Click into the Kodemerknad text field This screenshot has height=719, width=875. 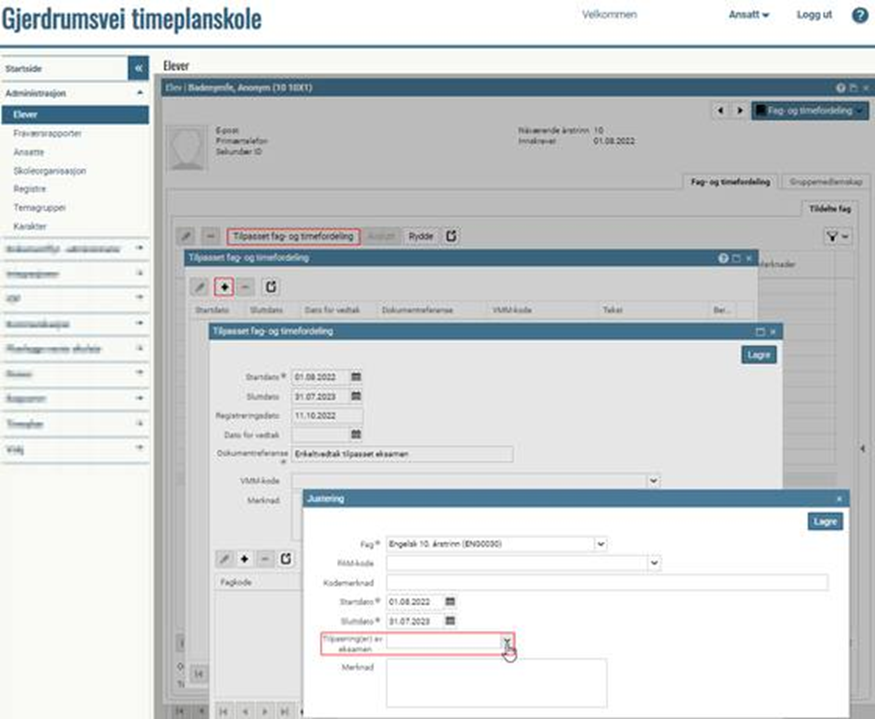pos(607,583)
